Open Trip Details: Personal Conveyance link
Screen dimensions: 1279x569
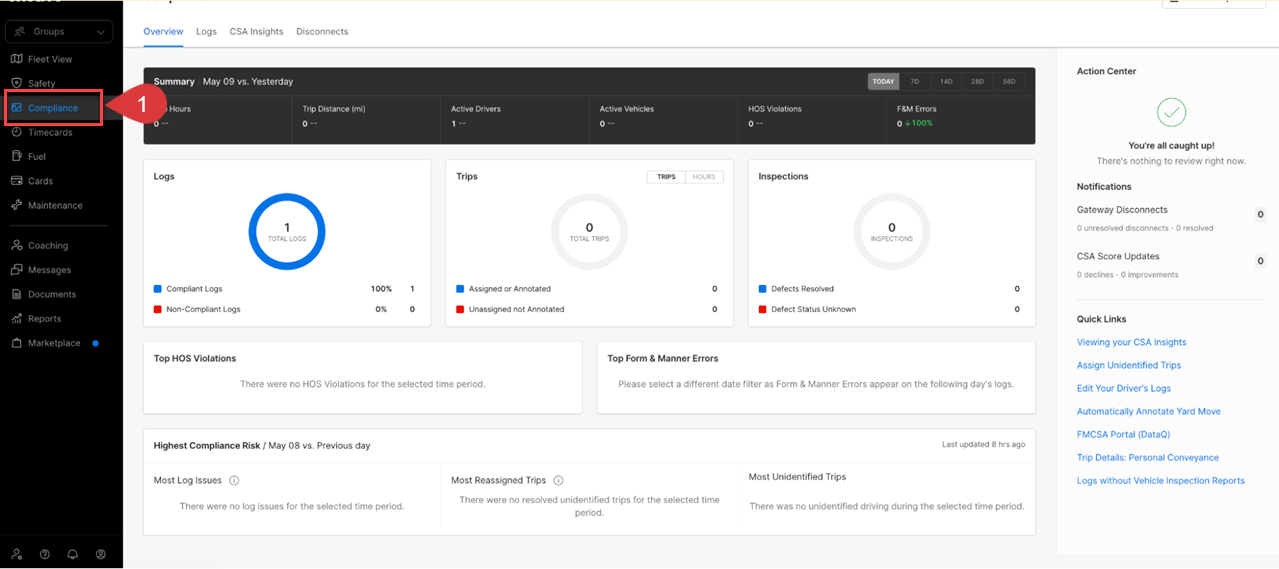[1148, 458]
